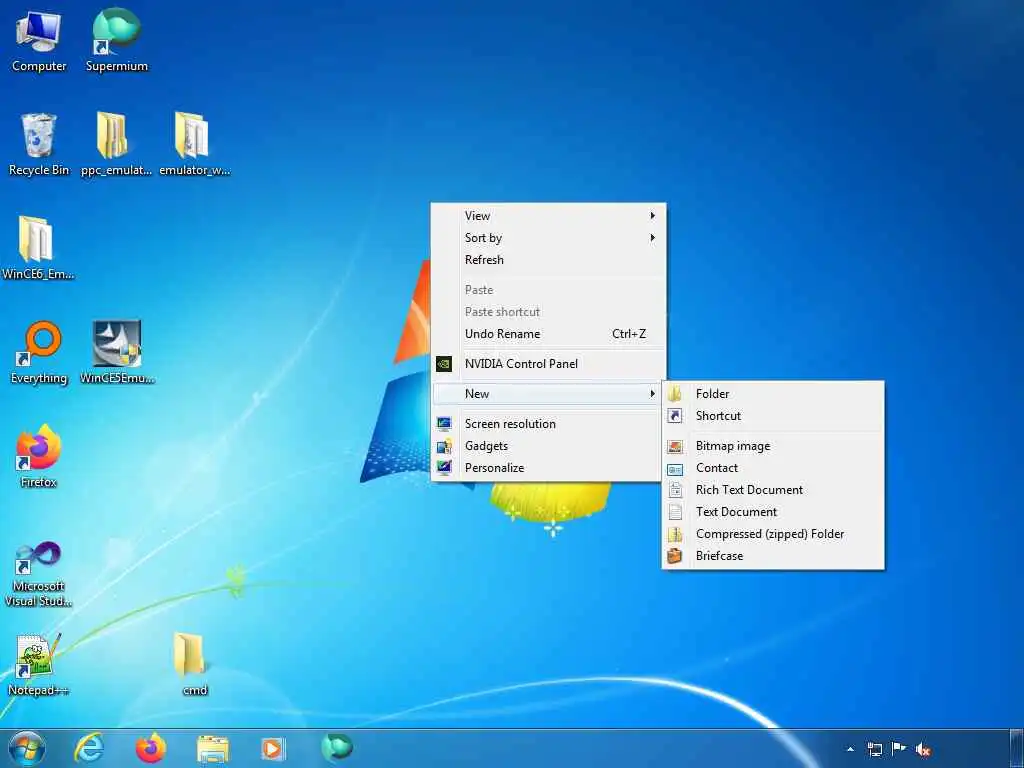This screenshot has height=768, width=1024.
Task: Expand the View submenu
Action: coord(548,216)
